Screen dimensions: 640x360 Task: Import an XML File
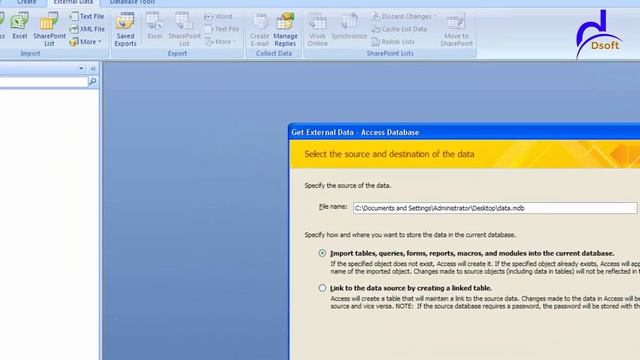[87, 29]
